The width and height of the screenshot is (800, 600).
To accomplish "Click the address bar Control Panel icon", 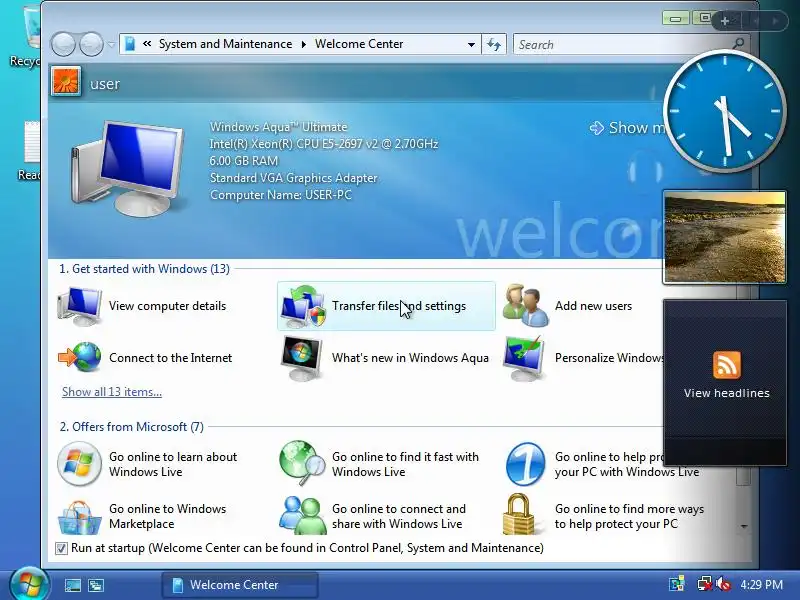I will (130, 44).
